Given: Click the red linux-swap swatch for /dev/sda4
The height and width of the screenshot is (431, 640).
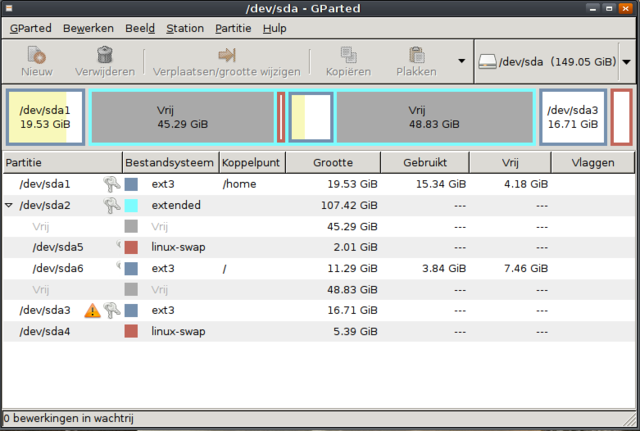Looking at the screenshot, I should click(131, 331).
